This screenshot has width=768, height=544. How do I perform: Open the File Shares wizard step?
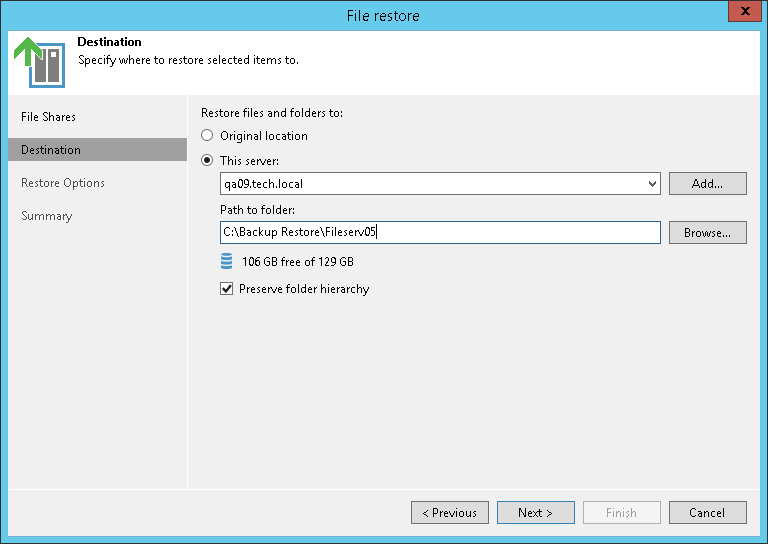click(48, 117)
